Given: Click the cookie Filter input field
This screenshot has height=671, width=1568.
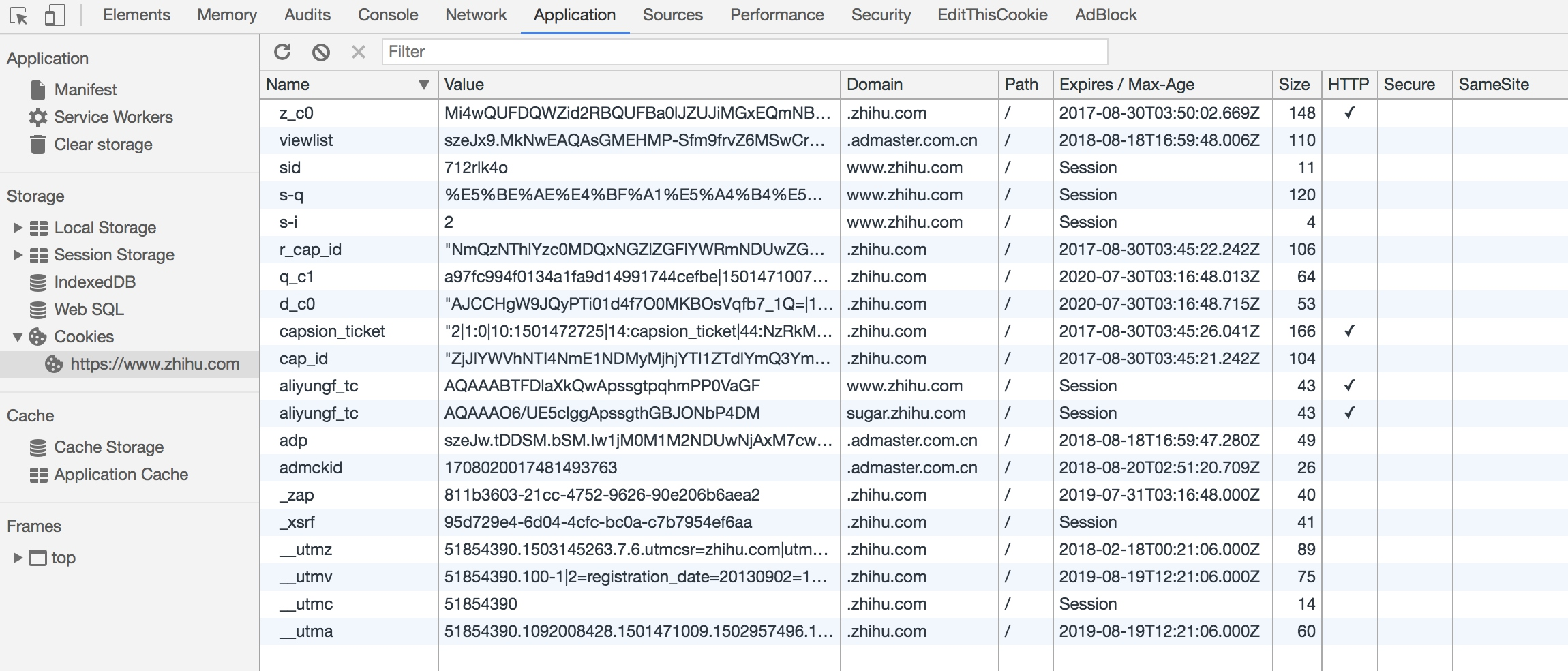Looking at the screenshot, I should pyautogui.click(x=744, y=52).
